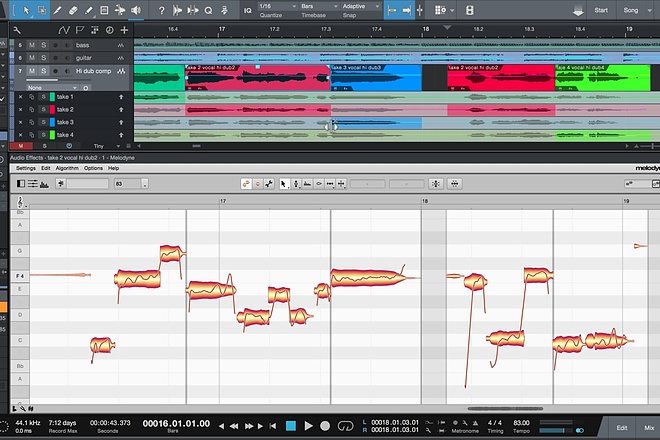Open the Timebase Bars dropdown

click(x=320, y=7)
